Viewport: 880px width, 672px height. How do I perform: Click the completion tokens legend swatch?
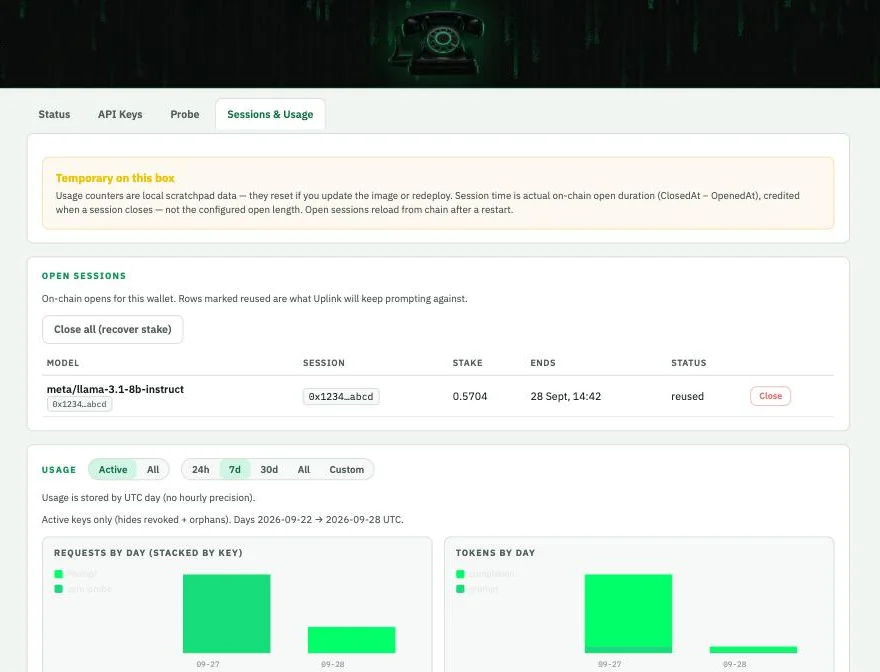click(460, 574)
